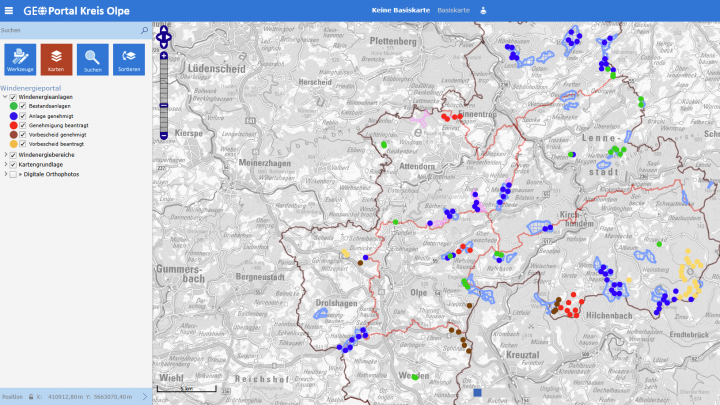Screen dimensions: 720x405
Task: Toggle the Vorbescheid beantragt checkbox
Action: 22,144
